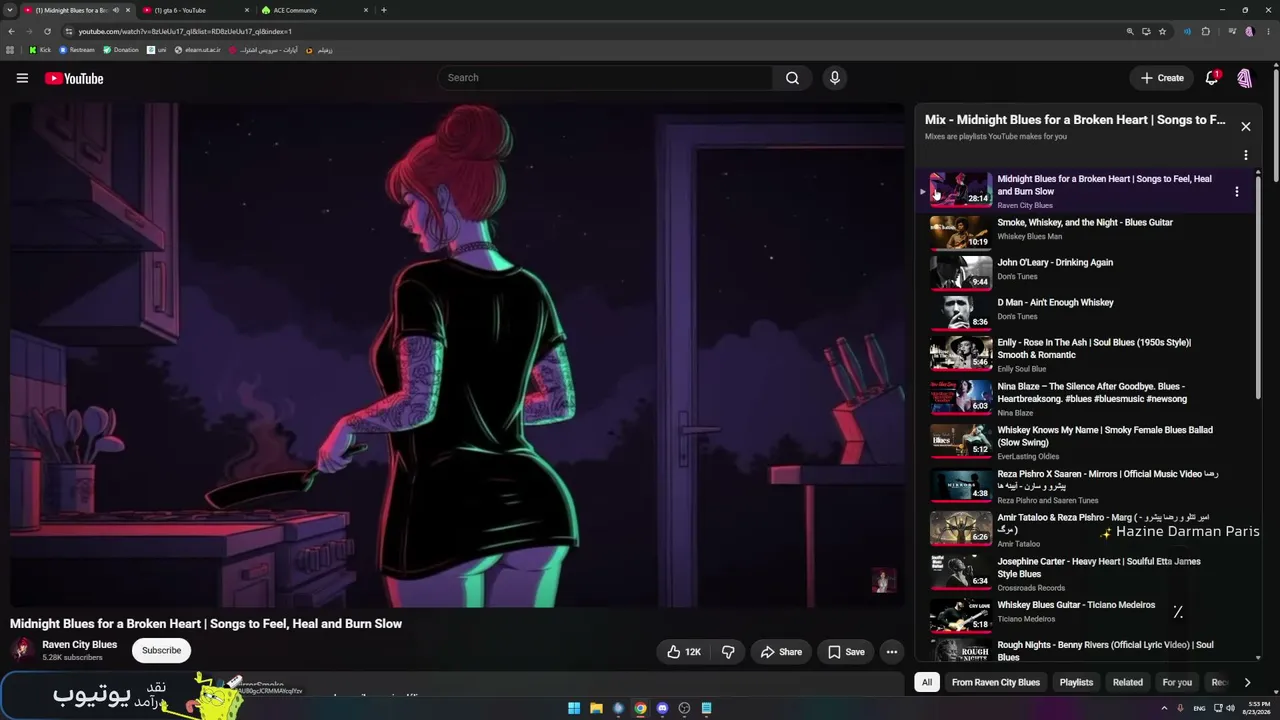Open Whiskey Knows My Name video title
Viewport: 1280px width, 720px height.
[x=1105, y=436]
